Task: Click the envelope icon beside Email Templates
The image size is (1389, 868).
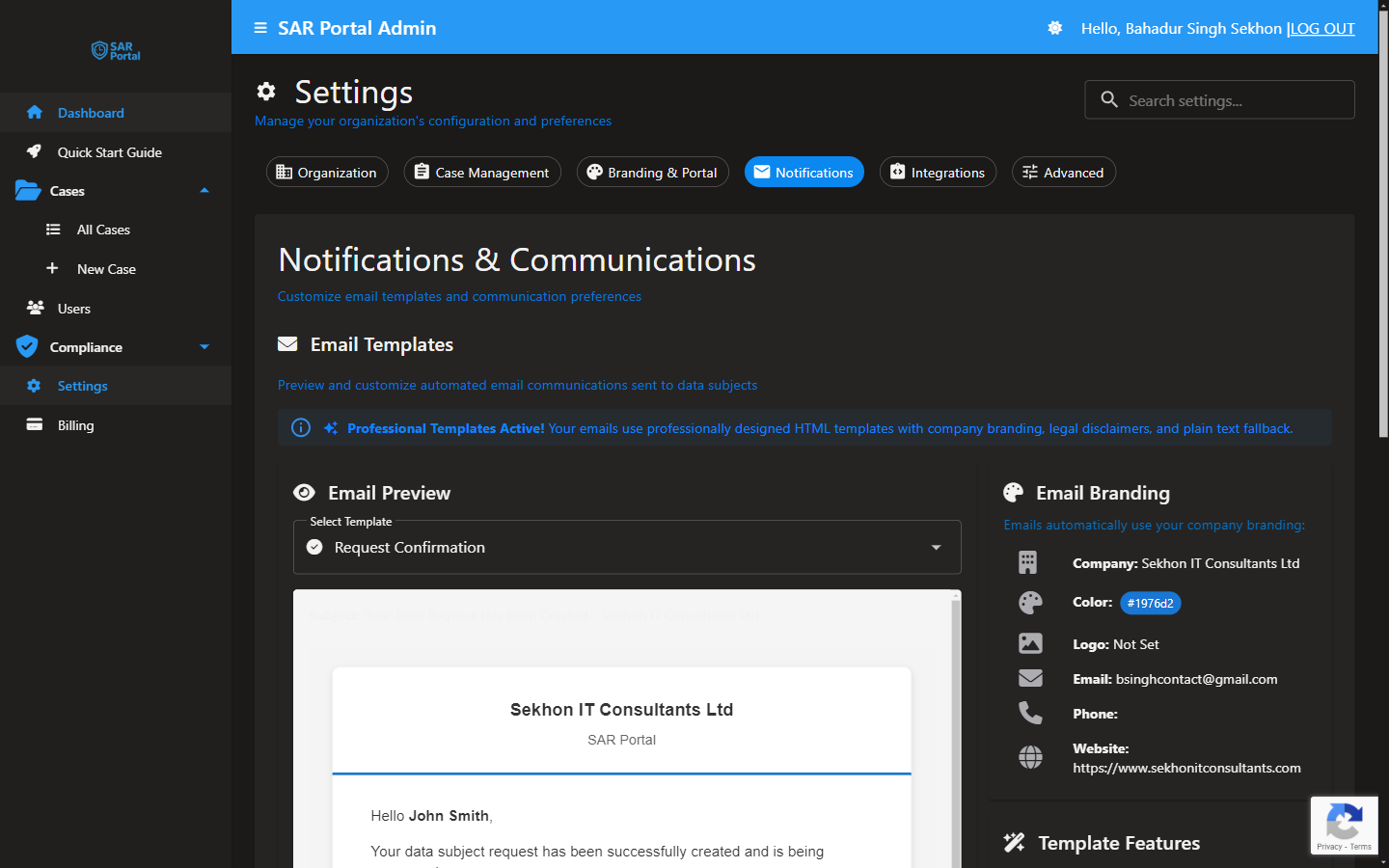Action: 286,343
